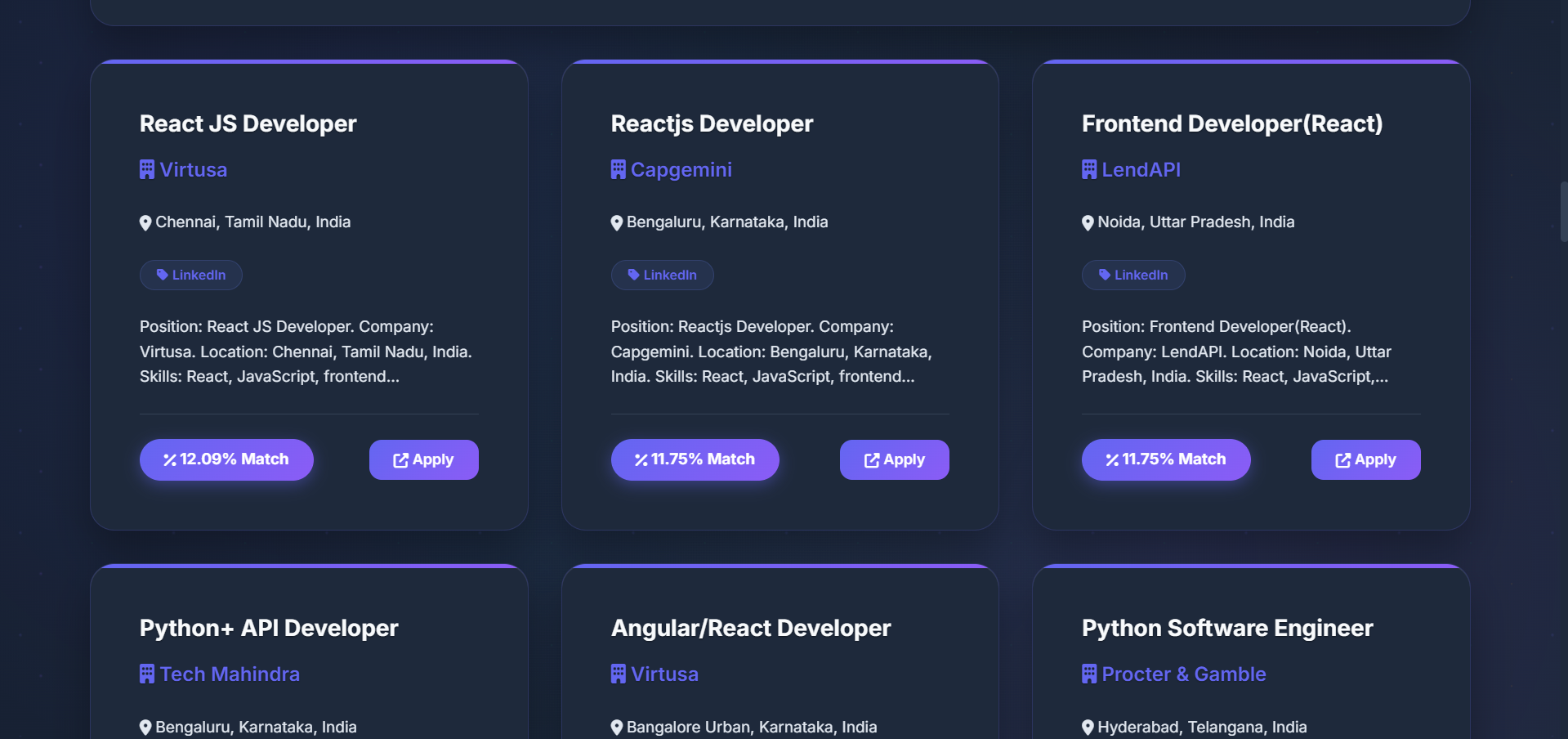1568x739 pixels.
Task: Click the Hyderabad, Telangana, India location text
Action: pyautogui.click(x=1203, y=728)
